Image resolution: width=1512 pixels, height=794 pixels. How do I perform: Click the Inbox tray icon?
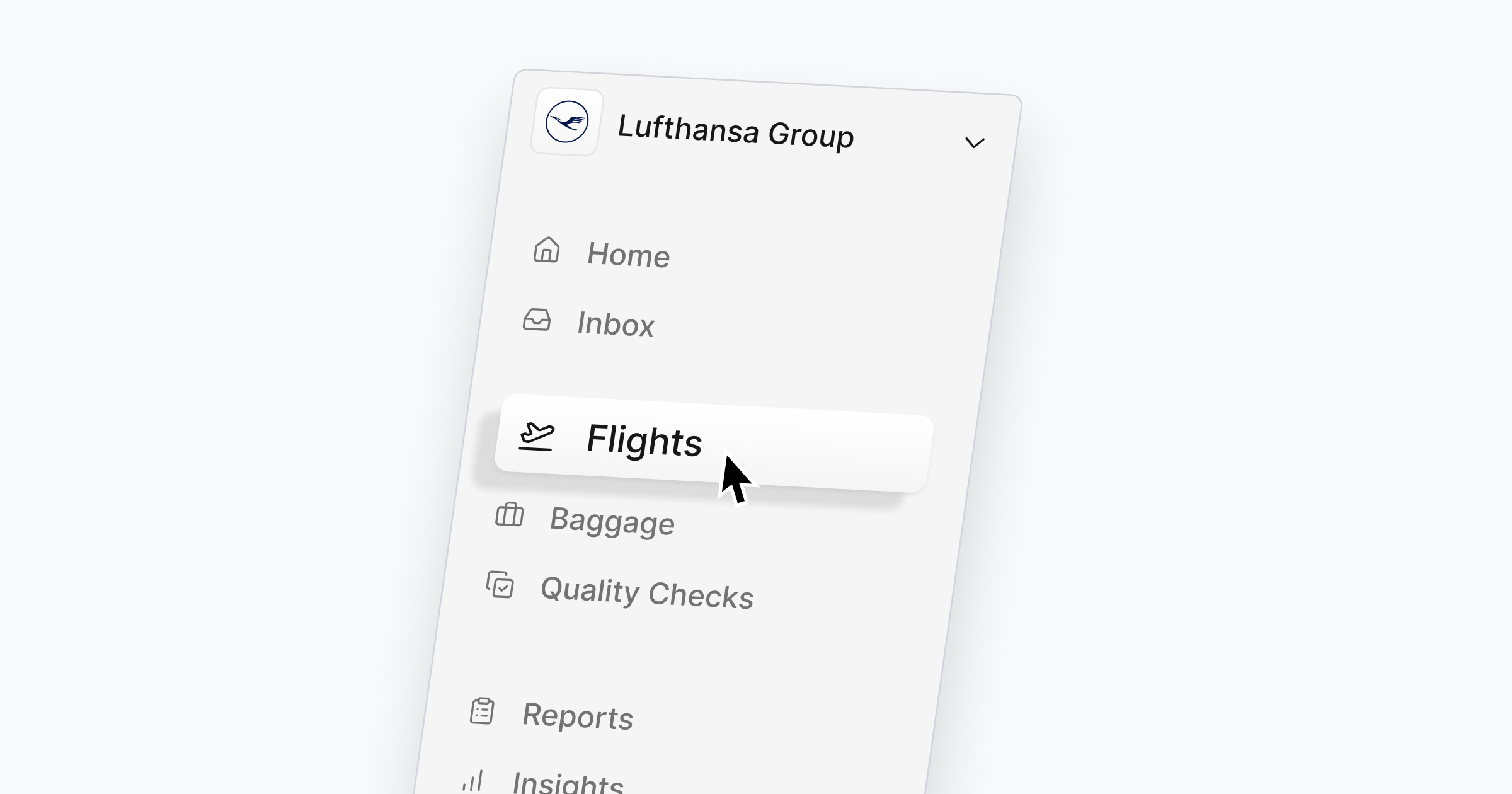[x=537, y=319]
